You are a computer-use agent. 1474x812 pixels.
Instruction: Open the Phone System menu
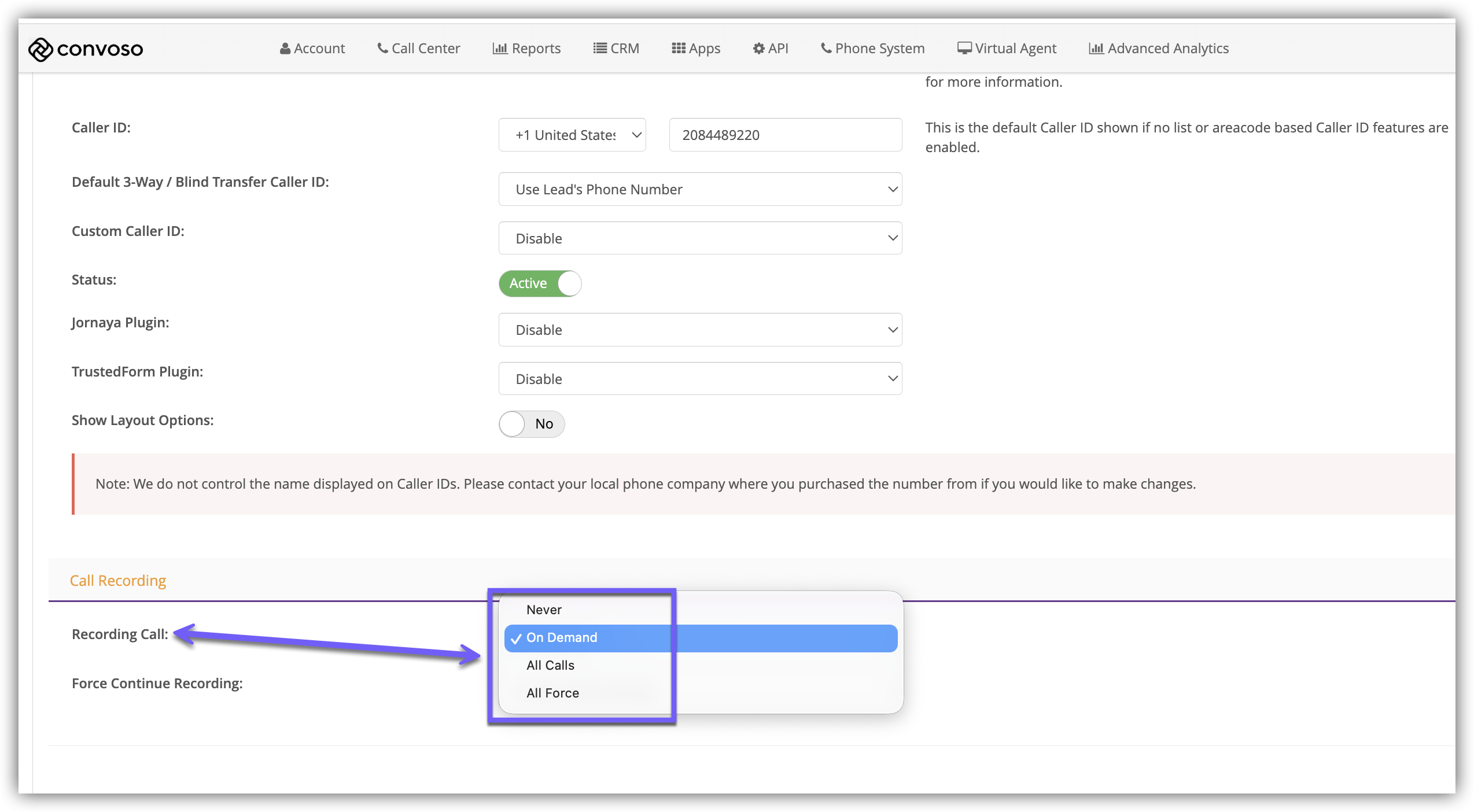point(872,49)
